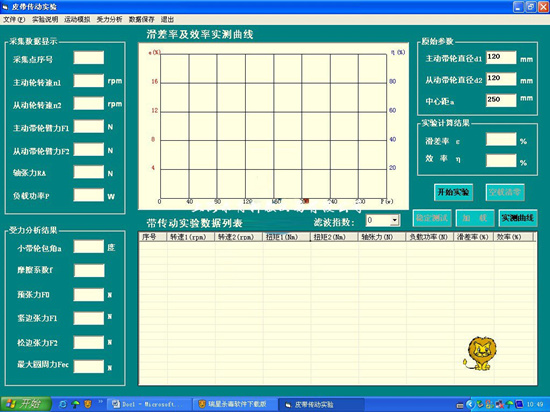The width and height of the screenshot is (550, 412).
Task: Click the 采集点序号 field
Action: (89, 58)
